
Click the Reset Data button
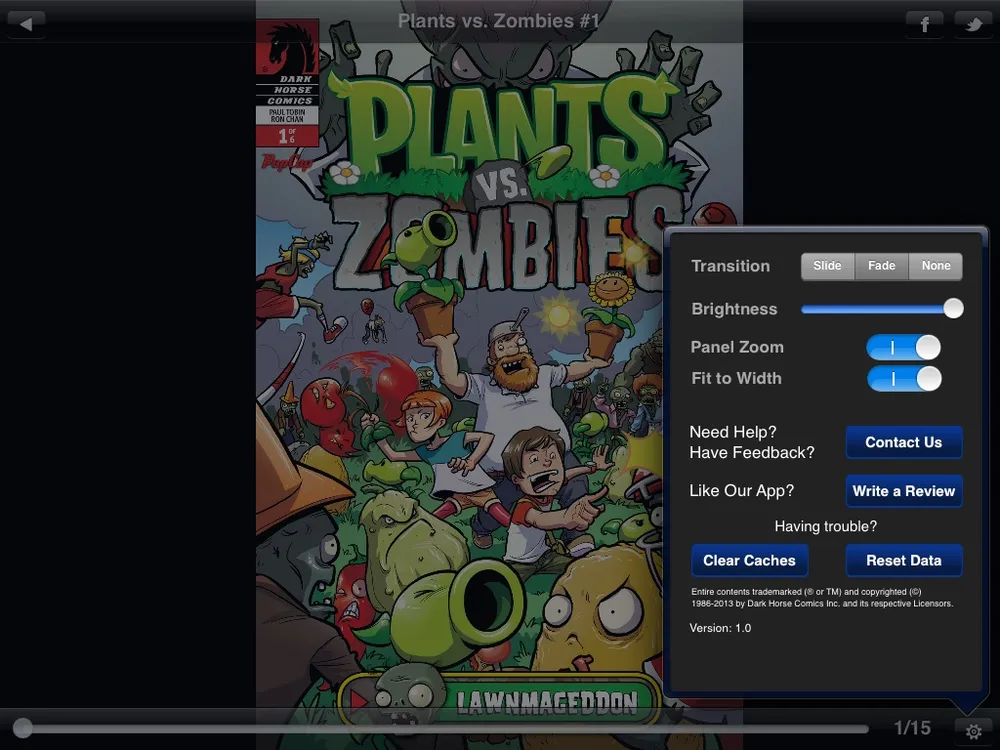[x=904, y=561]
